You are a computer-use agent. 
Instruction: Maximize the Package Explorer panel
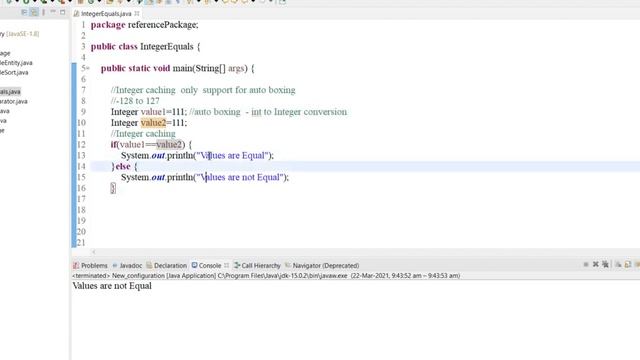click(62, 12)
